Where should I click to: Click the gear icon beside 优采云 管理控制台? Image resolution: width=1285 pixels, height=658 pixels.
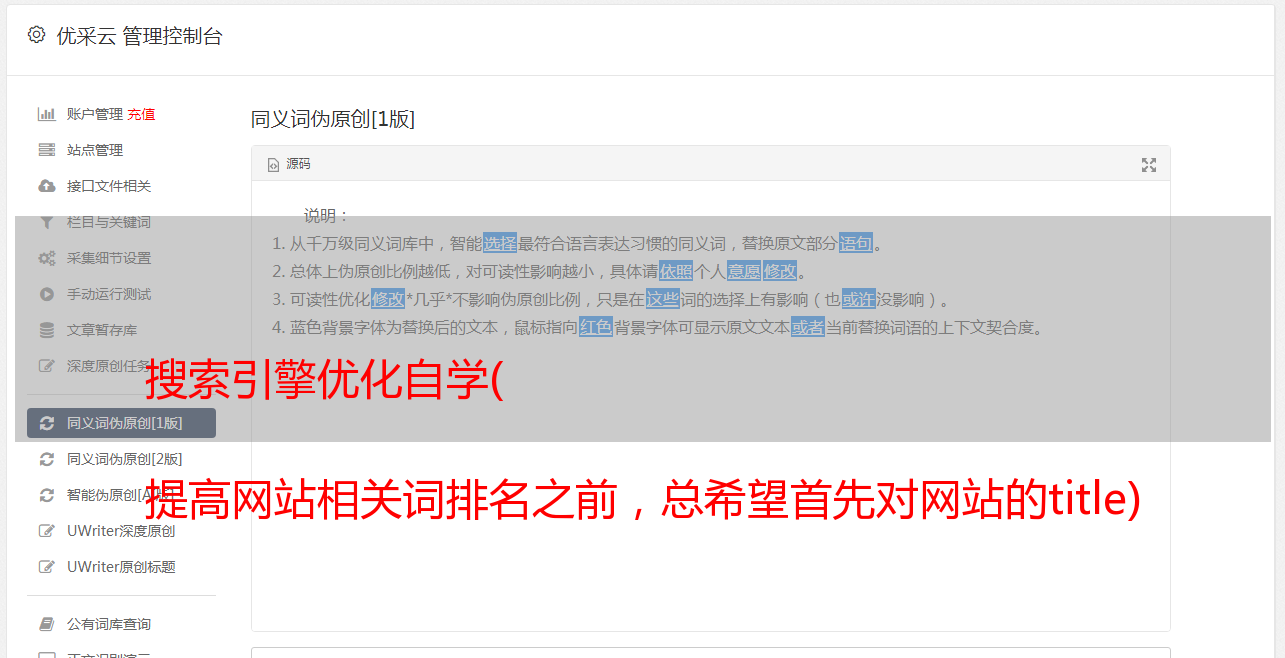coord(37,35)
